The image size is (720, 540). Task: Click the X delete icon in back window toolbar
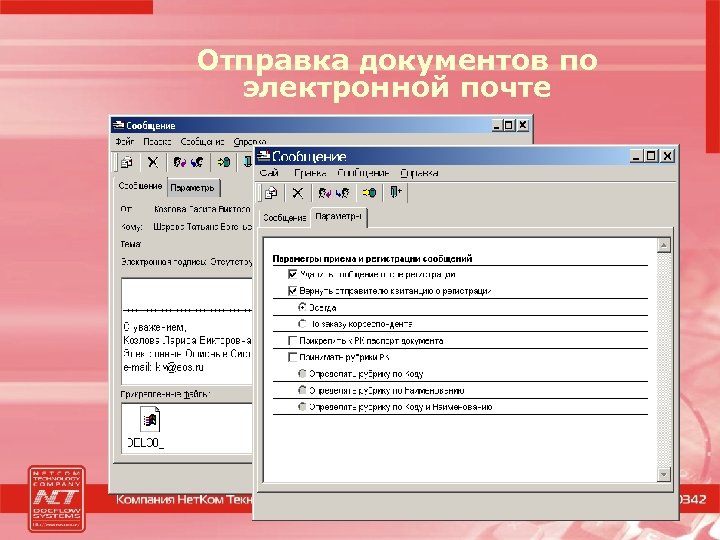153,162
